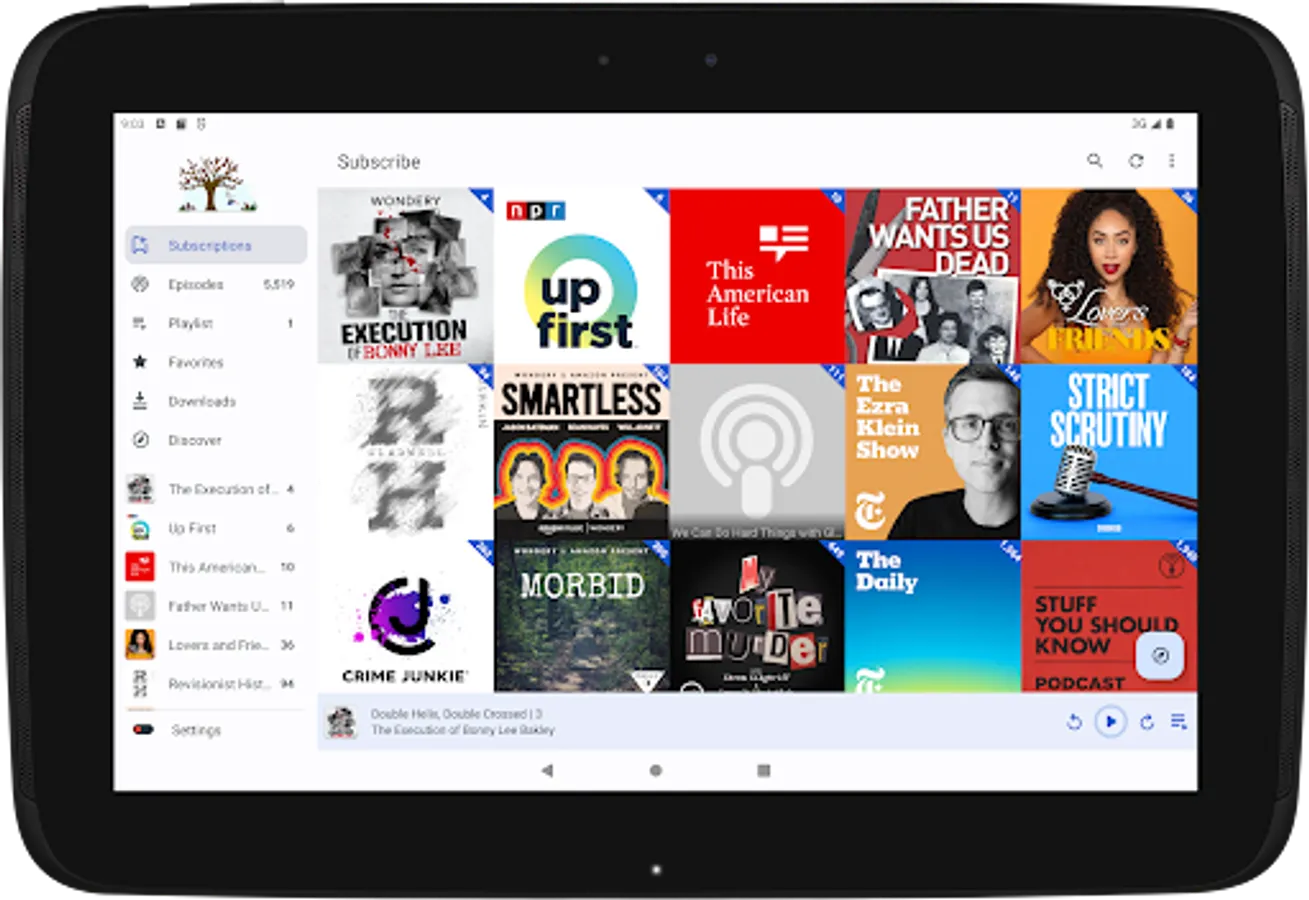The image size is (1309, 900).
Task: Tap the tree logo in the sidebar
Action: 216,185
